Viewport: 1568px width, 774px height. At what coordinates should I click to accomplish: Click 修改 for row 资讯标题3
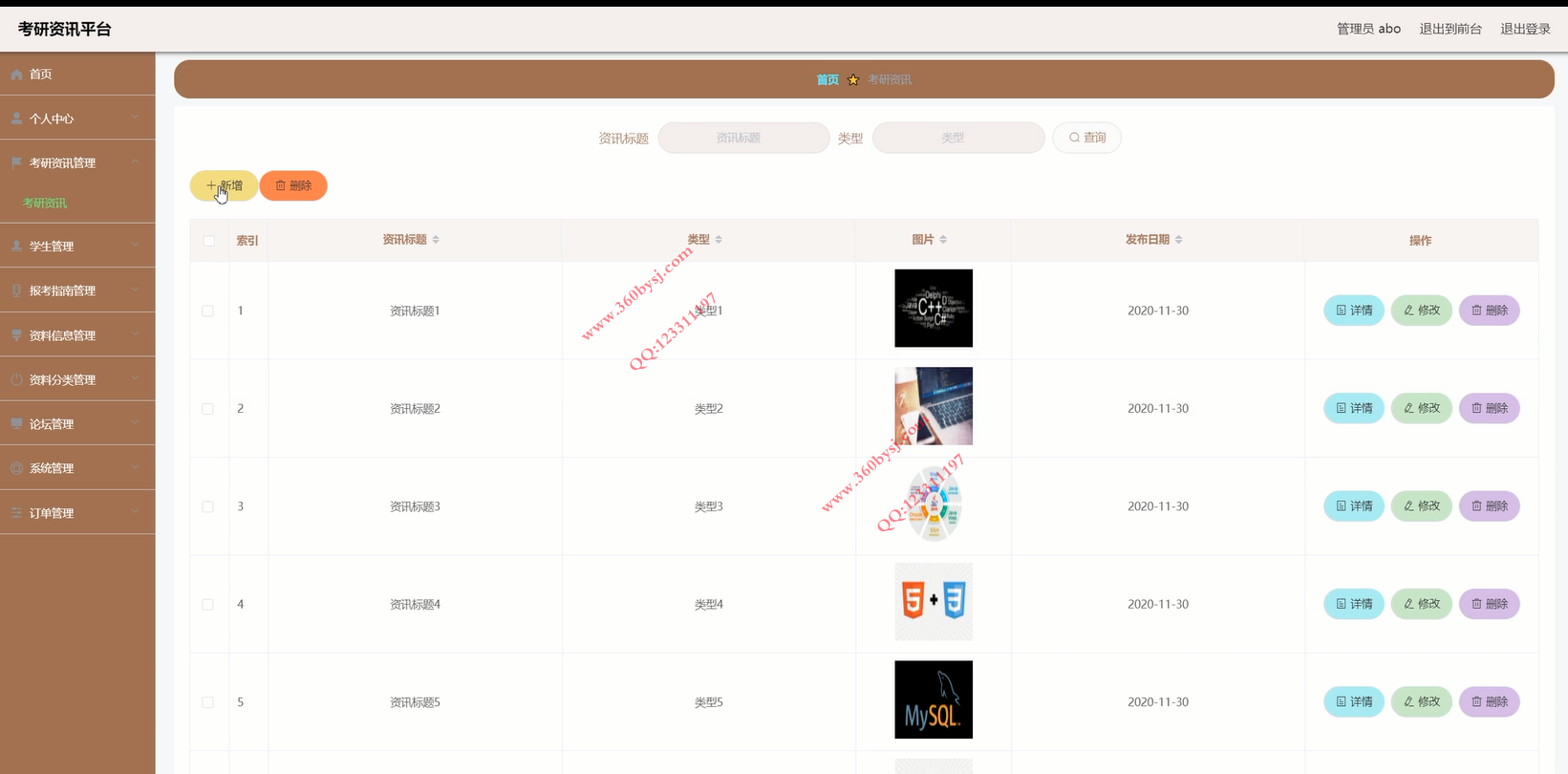(1422, 506)
